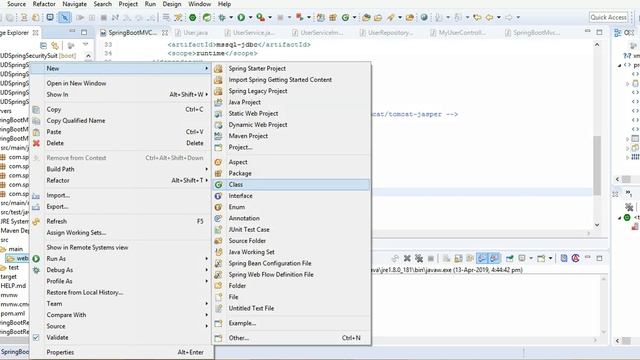Click the Source Folder icon
This screenshot has height=360, width=640.
(218, 241)
